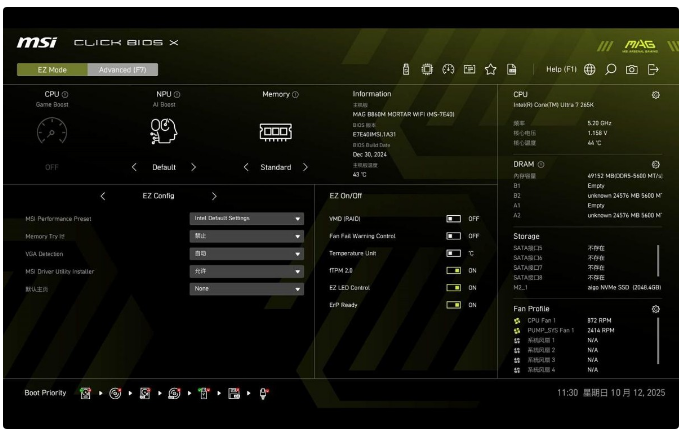
Task: Open the Favorites star icon
Action: point(490,69)
